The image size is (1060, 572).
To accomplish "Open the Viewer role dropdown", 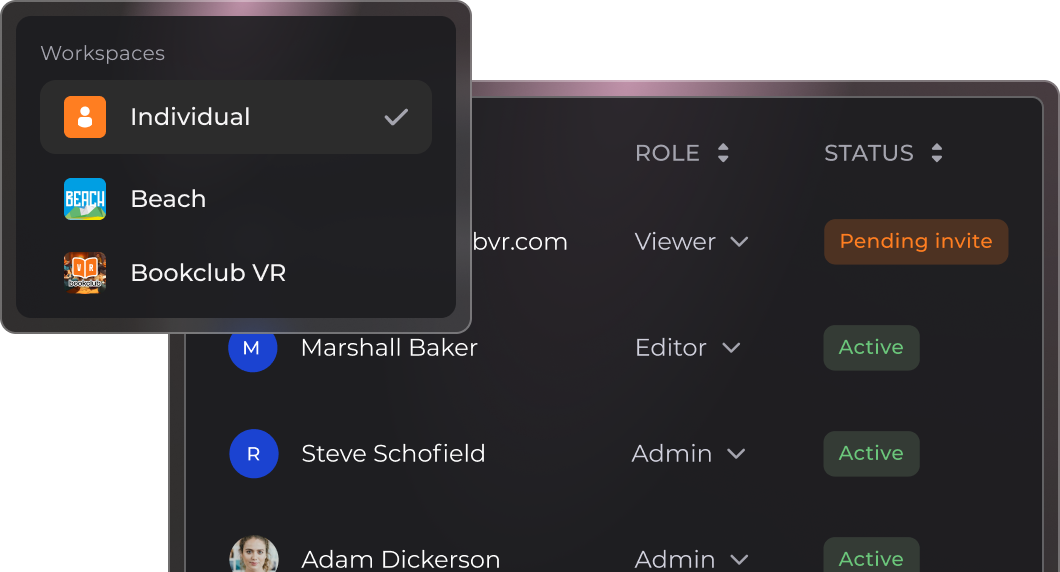I will click(692, 242).
